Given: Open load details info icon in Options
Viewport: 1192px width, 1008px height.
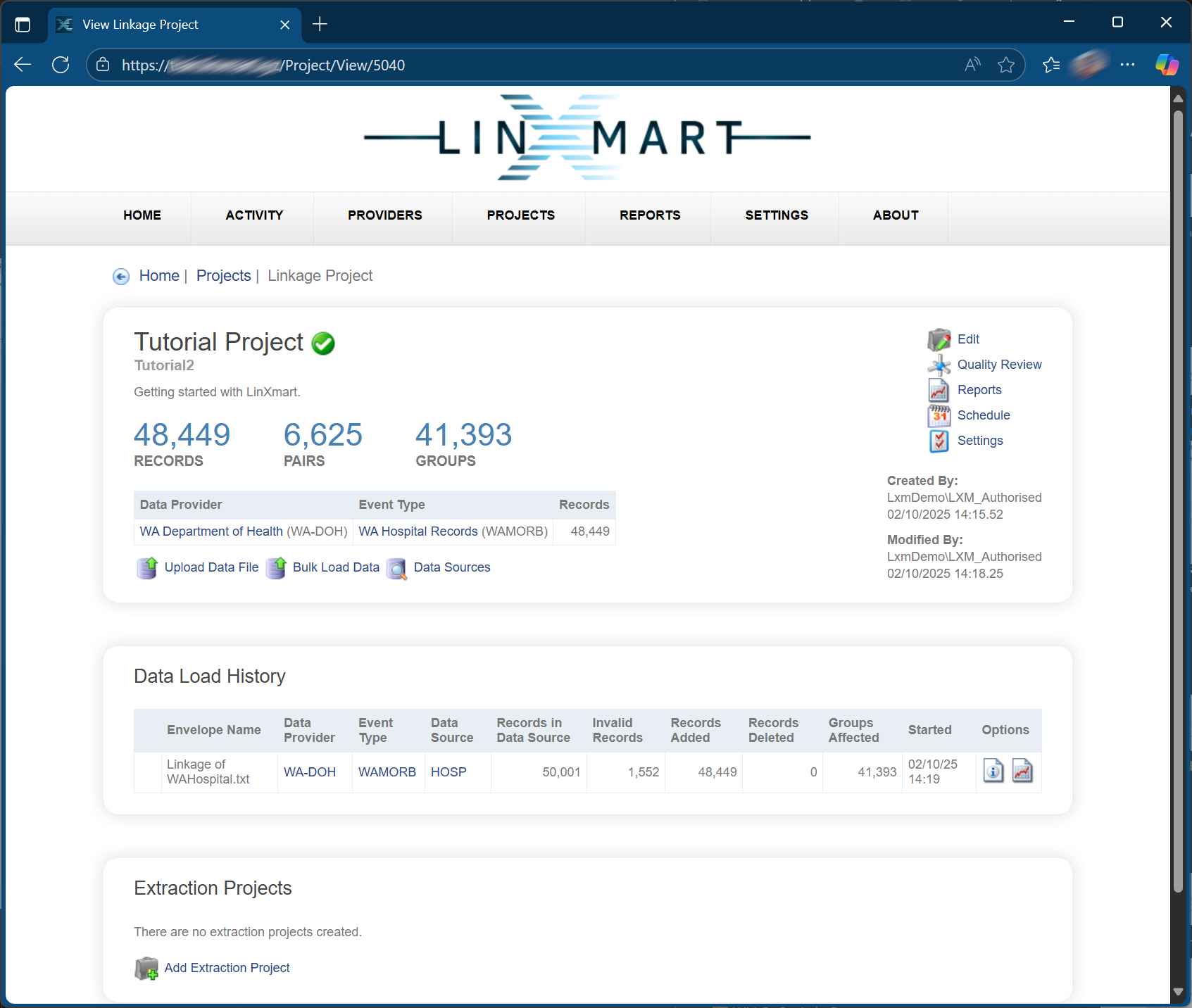Looking at the screenshot, I should click(993, 771).
